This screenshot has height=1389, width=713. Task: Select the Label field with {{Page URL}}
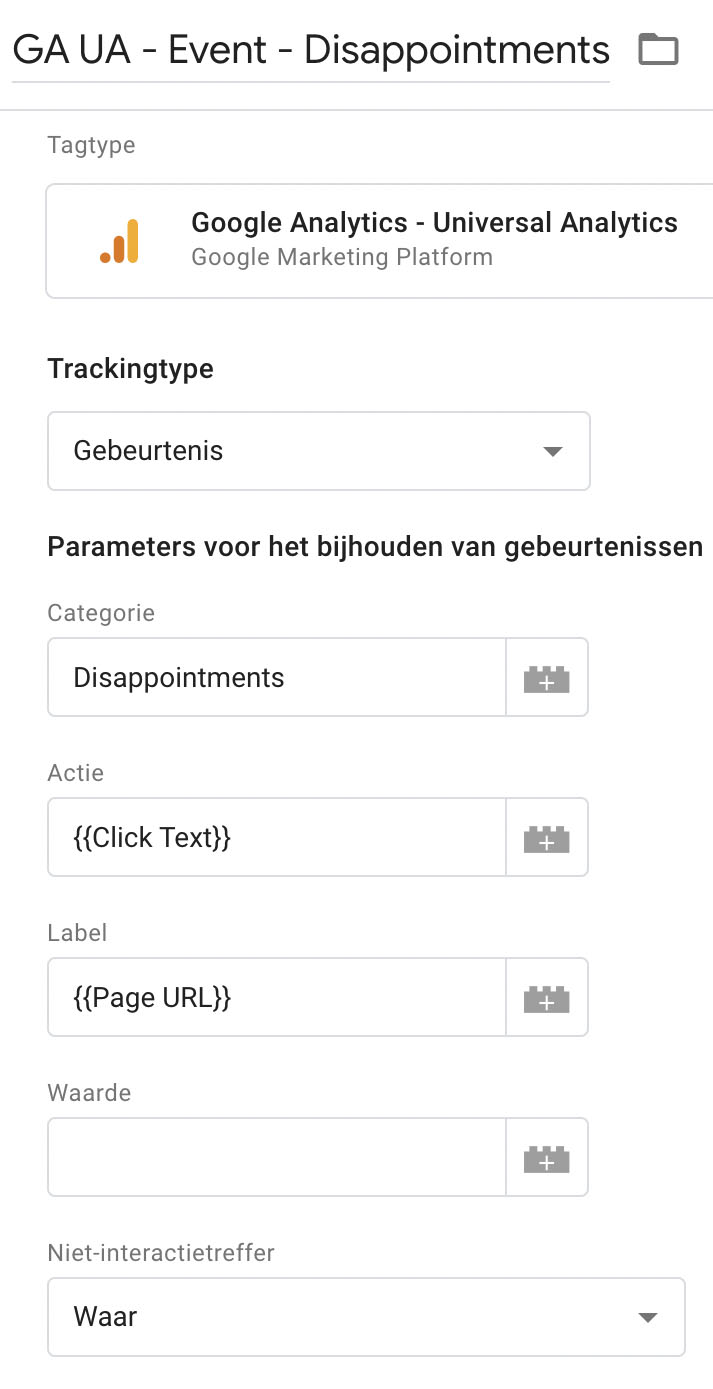[277, 997]
